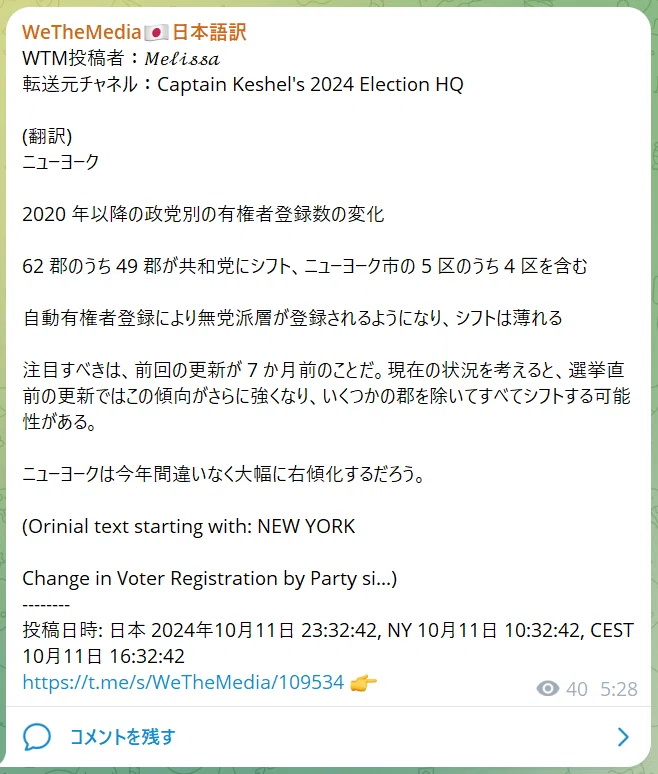658x774 pixels.
Task: Click the Captain Keshel's 2024 Election HQ text
Action: tap(310, 84)
